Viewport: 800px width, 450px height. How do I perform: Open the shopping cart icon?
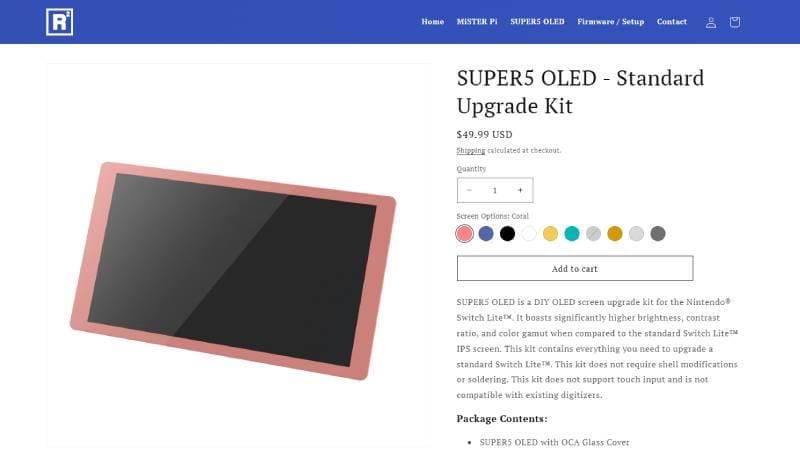tap(735, 22)
